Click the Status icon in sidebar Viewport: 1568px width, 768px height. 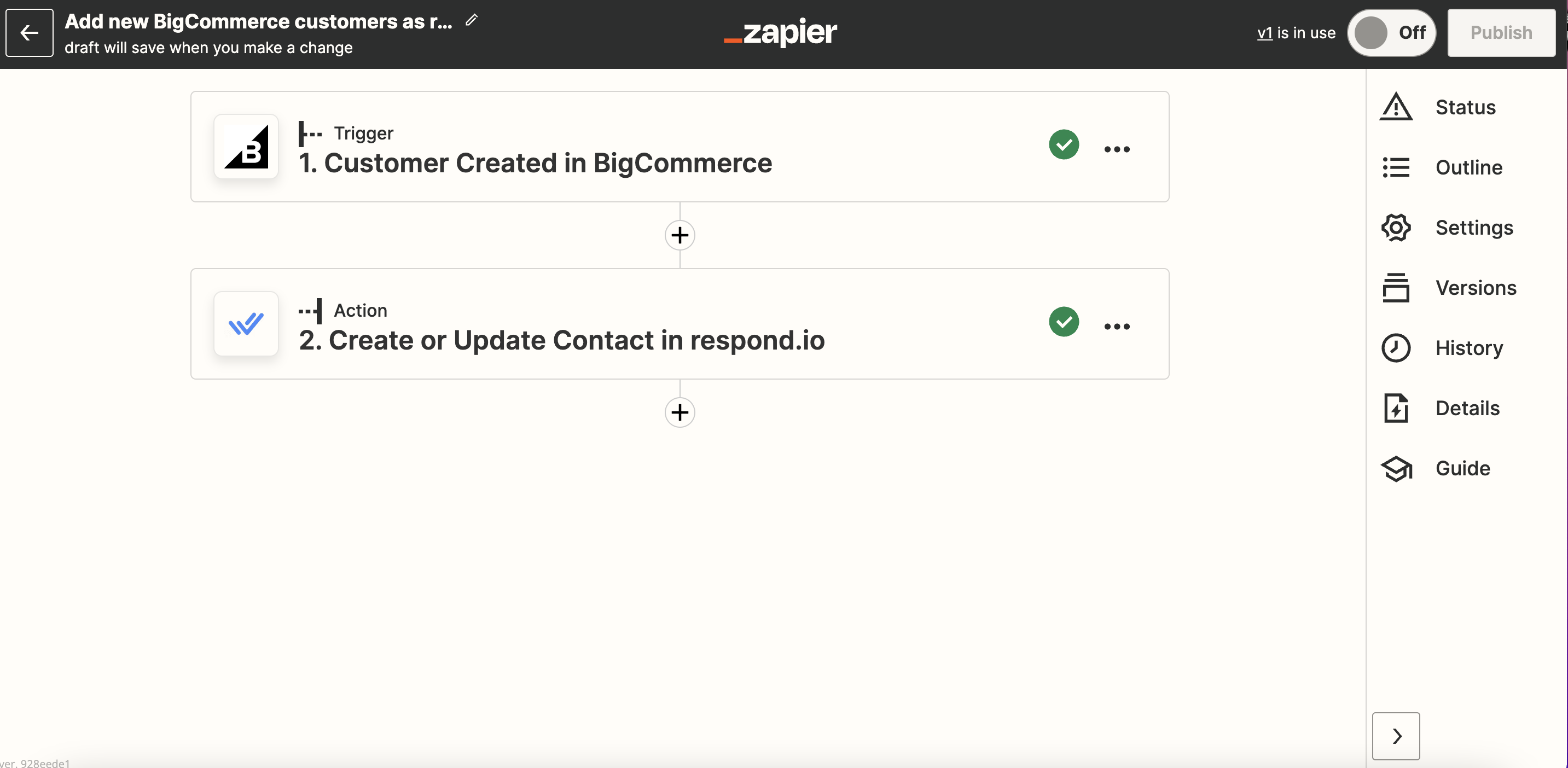pyautogui.click(x=1397, y=106)
